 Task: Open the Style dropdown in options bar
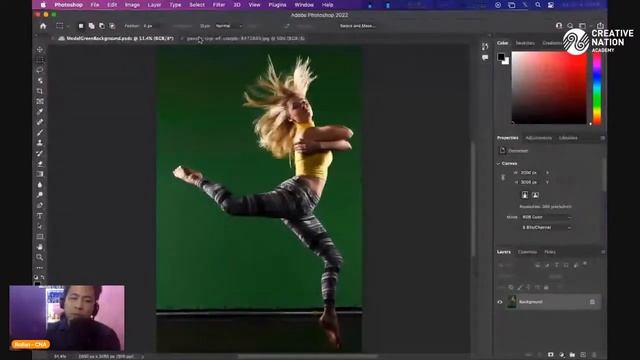[229, 26]
